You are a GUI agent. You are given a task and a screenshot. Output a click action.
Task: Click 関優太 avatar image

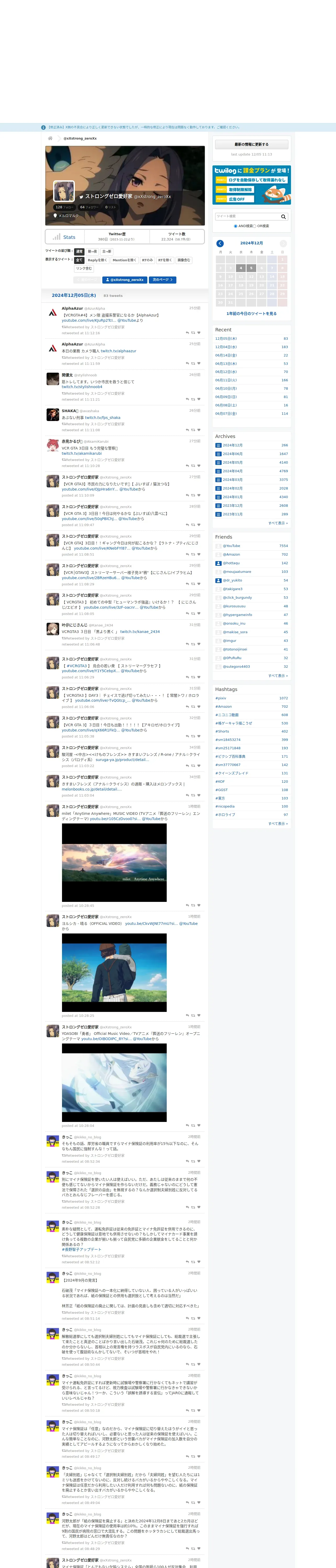point(53,379)
